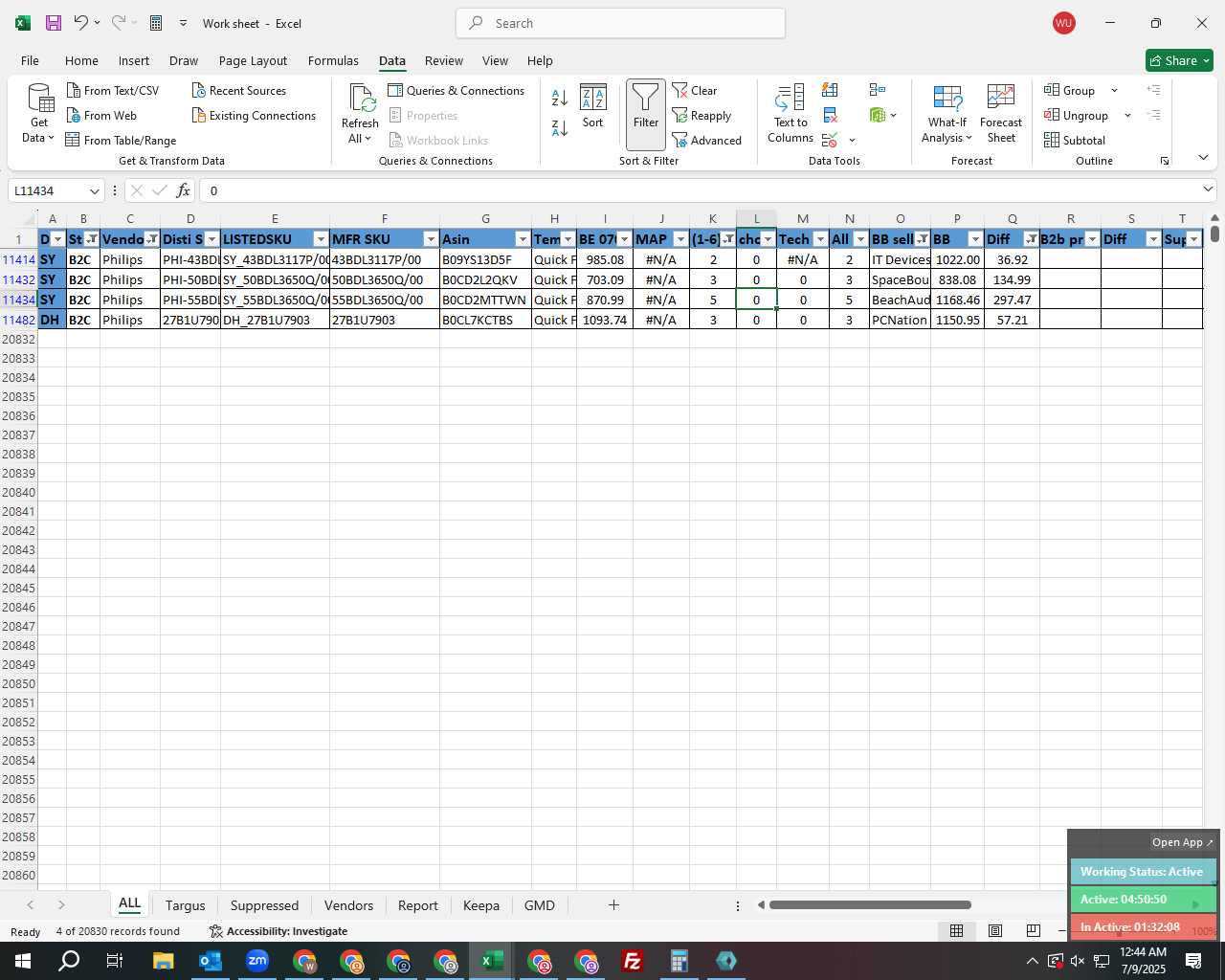The height and width of the screenshot is (980, 1225).
Task: Open Outlook from the taskbar
Action: click(210, 961)
